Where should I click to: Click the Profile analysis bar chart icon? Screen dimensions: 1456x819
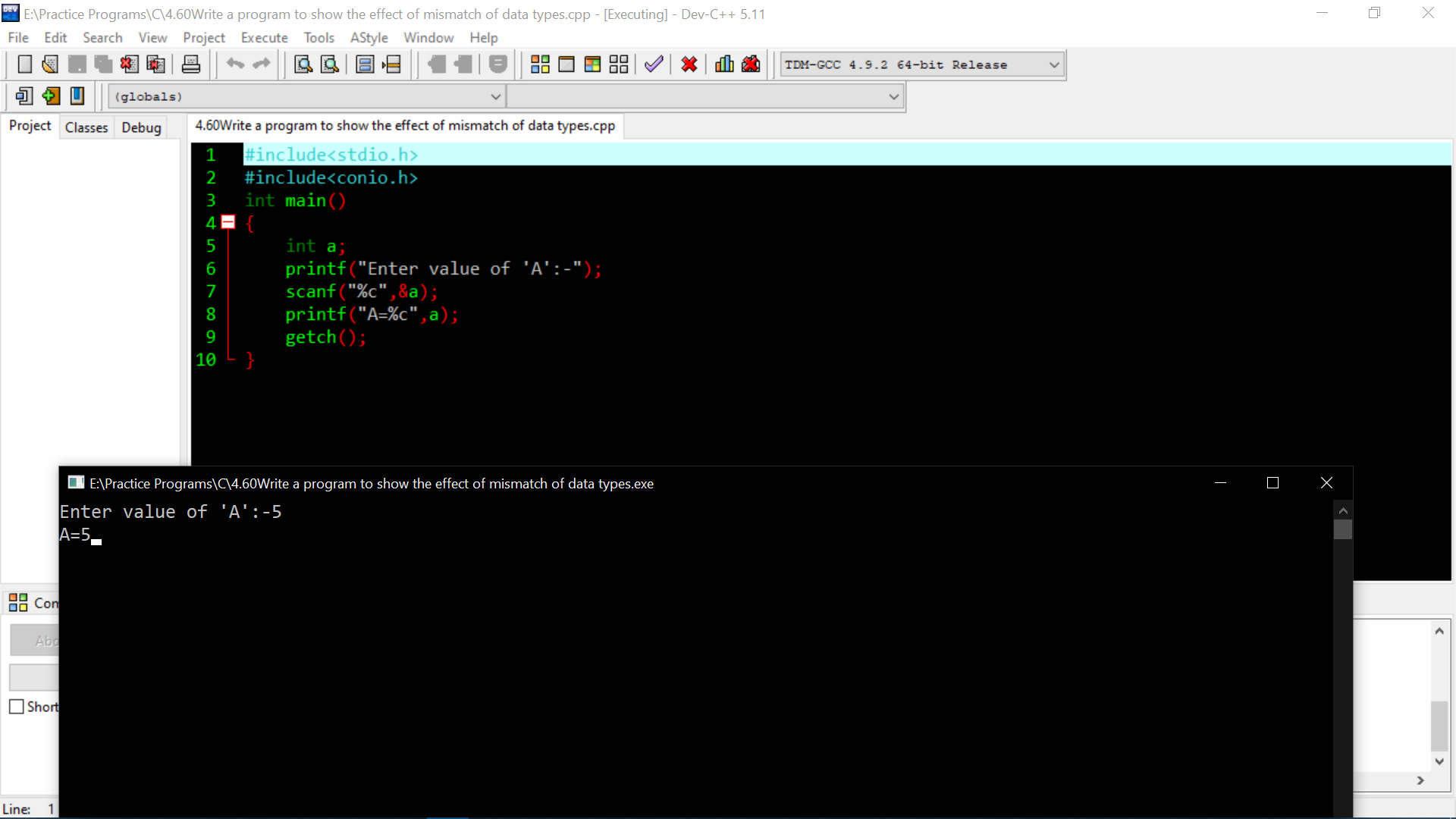coord(724,64)
